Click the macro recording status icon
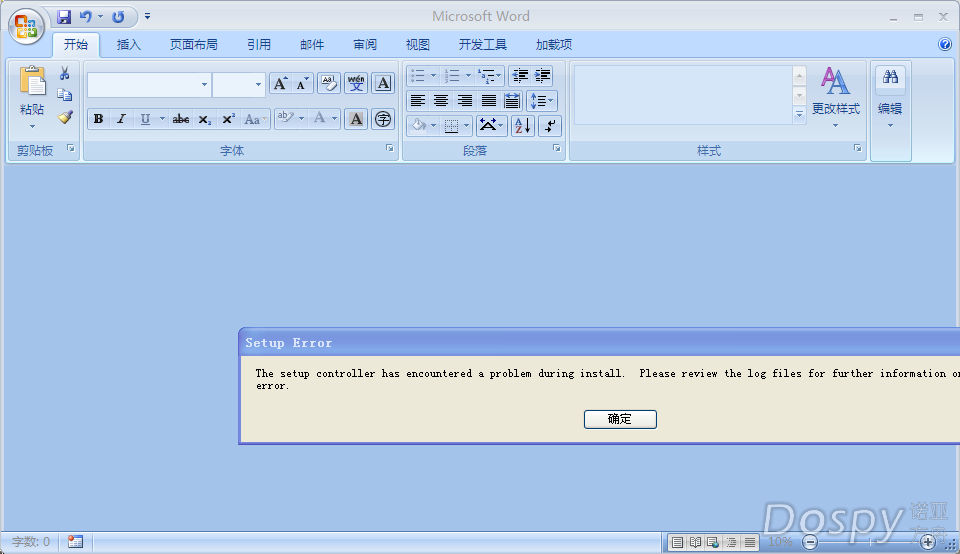The image size is (960, 554). (75, 542)
